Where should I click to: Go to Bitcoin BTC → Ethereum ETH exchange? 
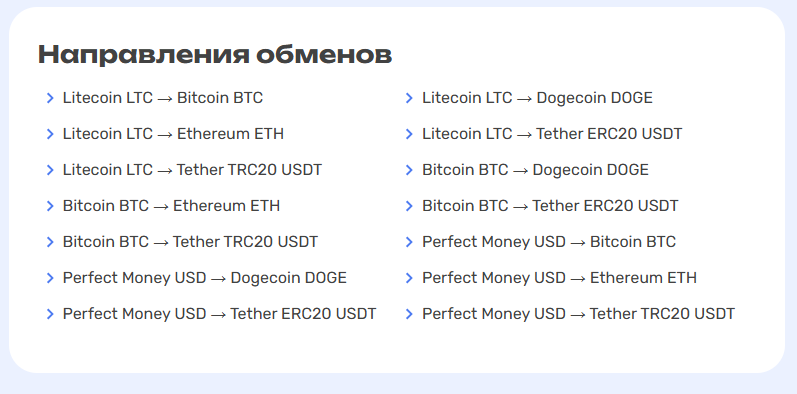[x=171, y=206]
